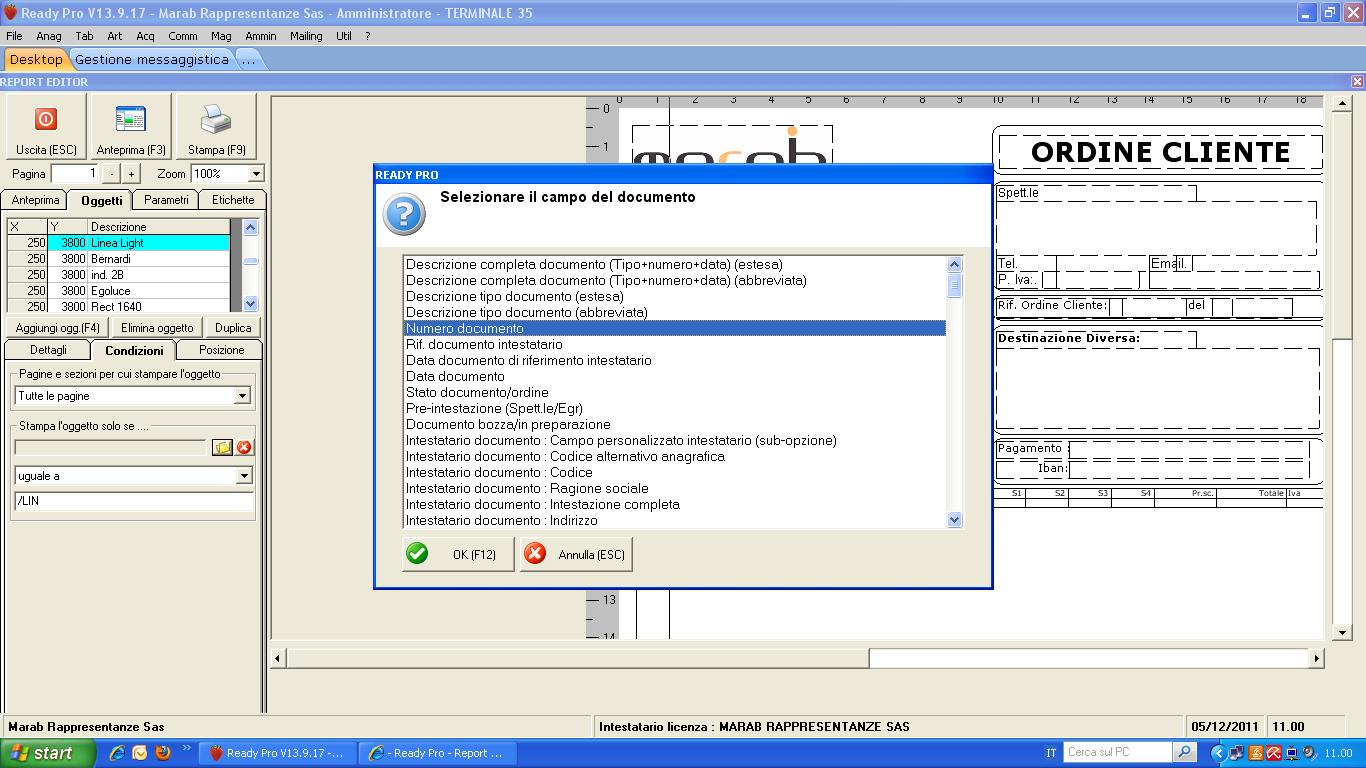Open the Acq menu
This screenshot has height=768, width=1366.
[145, 36]
